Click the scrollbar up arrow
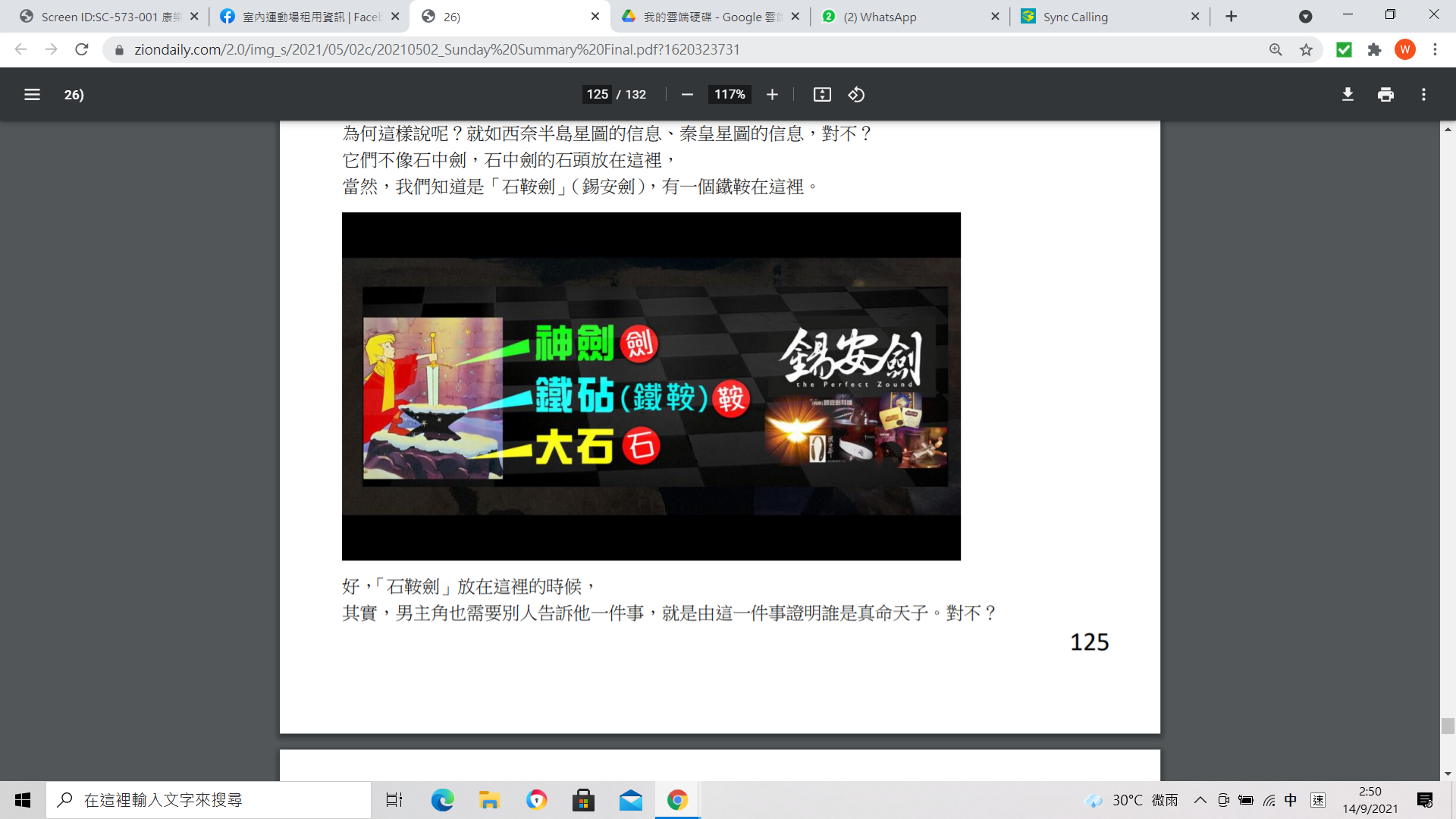 (1448, 130)
